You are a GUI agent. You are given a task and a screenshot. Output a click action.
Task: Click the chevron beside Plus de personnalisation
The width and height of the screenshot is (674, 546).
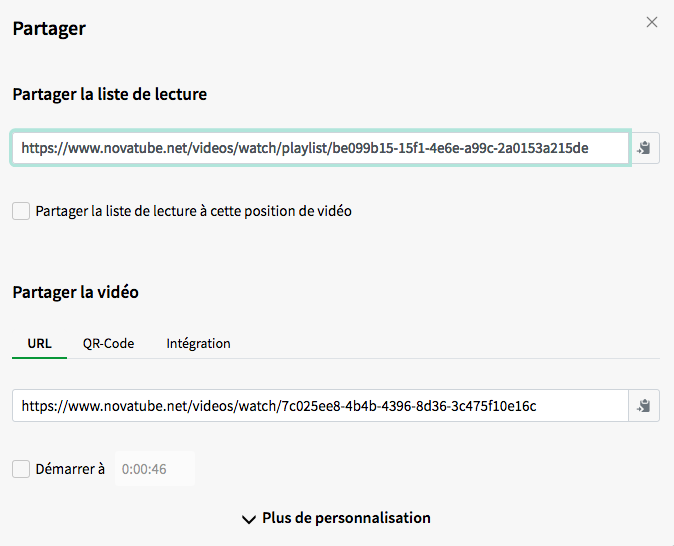tap(249, 519)
